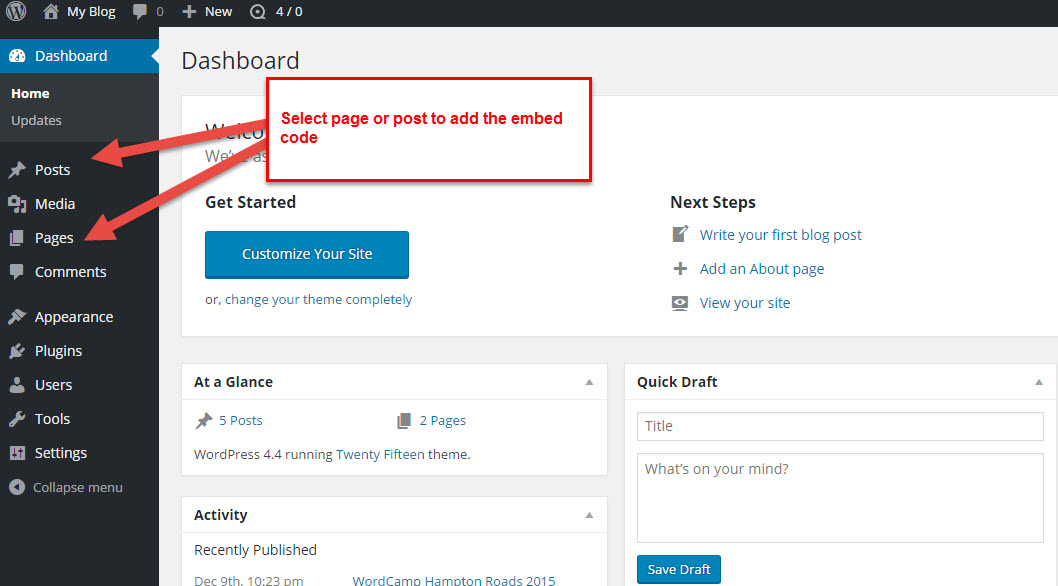
Task: Click the comments bubble icon in admin bar
Action: [140, 12]
